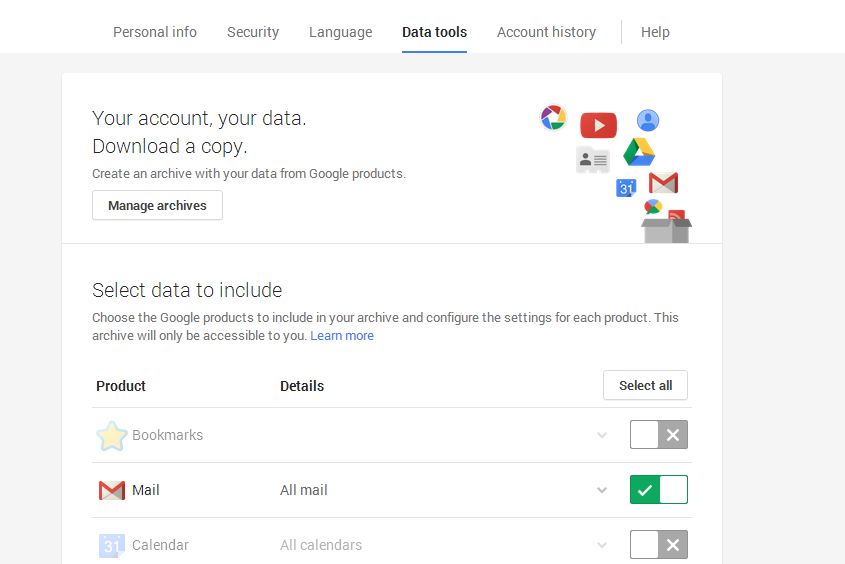
Task: Click the Bookmarks star icon
Action: coord(112,435)
